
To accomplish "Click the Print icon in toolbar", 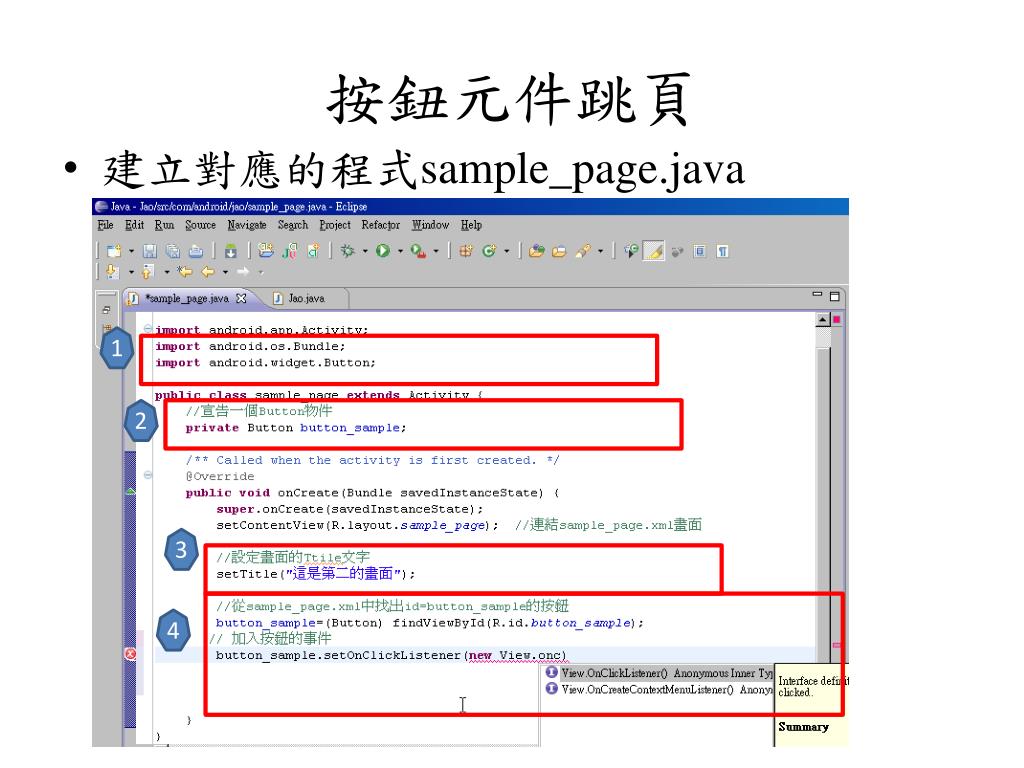I will (196, 251).
